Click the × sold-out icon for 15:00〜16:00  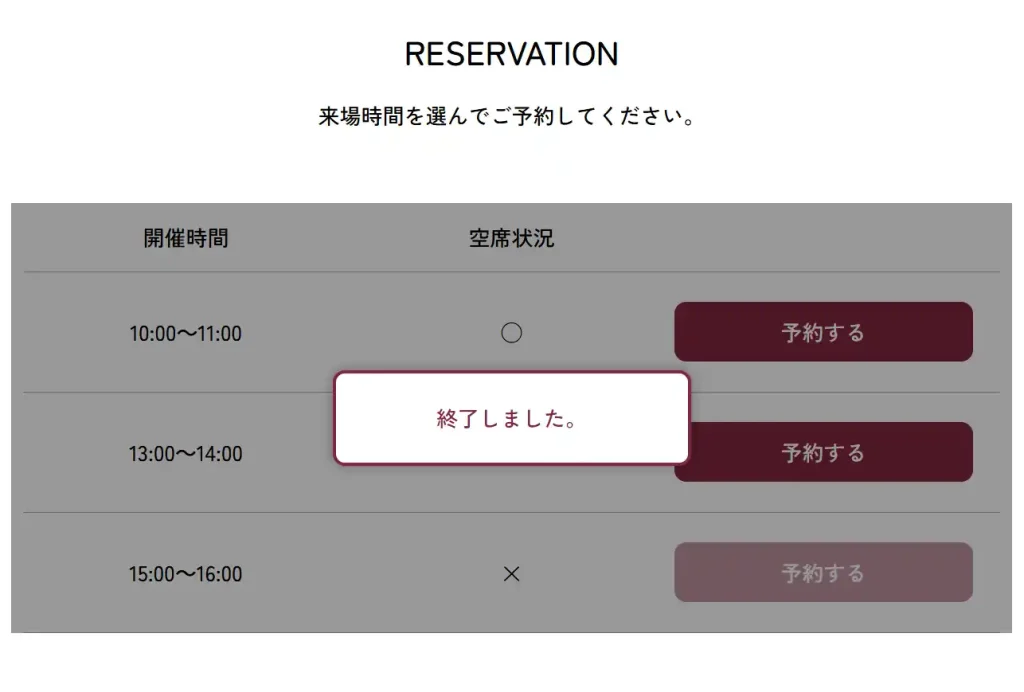511,574
